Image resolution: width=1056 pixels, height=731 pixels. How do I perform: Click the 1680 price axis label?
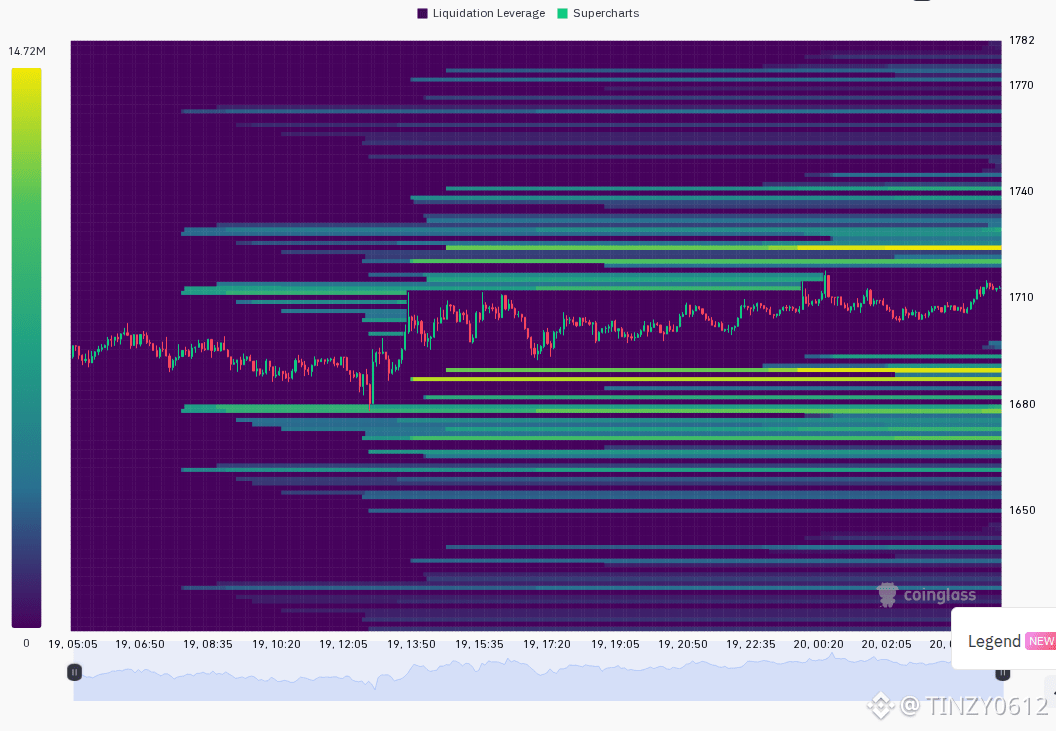[1022, 404]
